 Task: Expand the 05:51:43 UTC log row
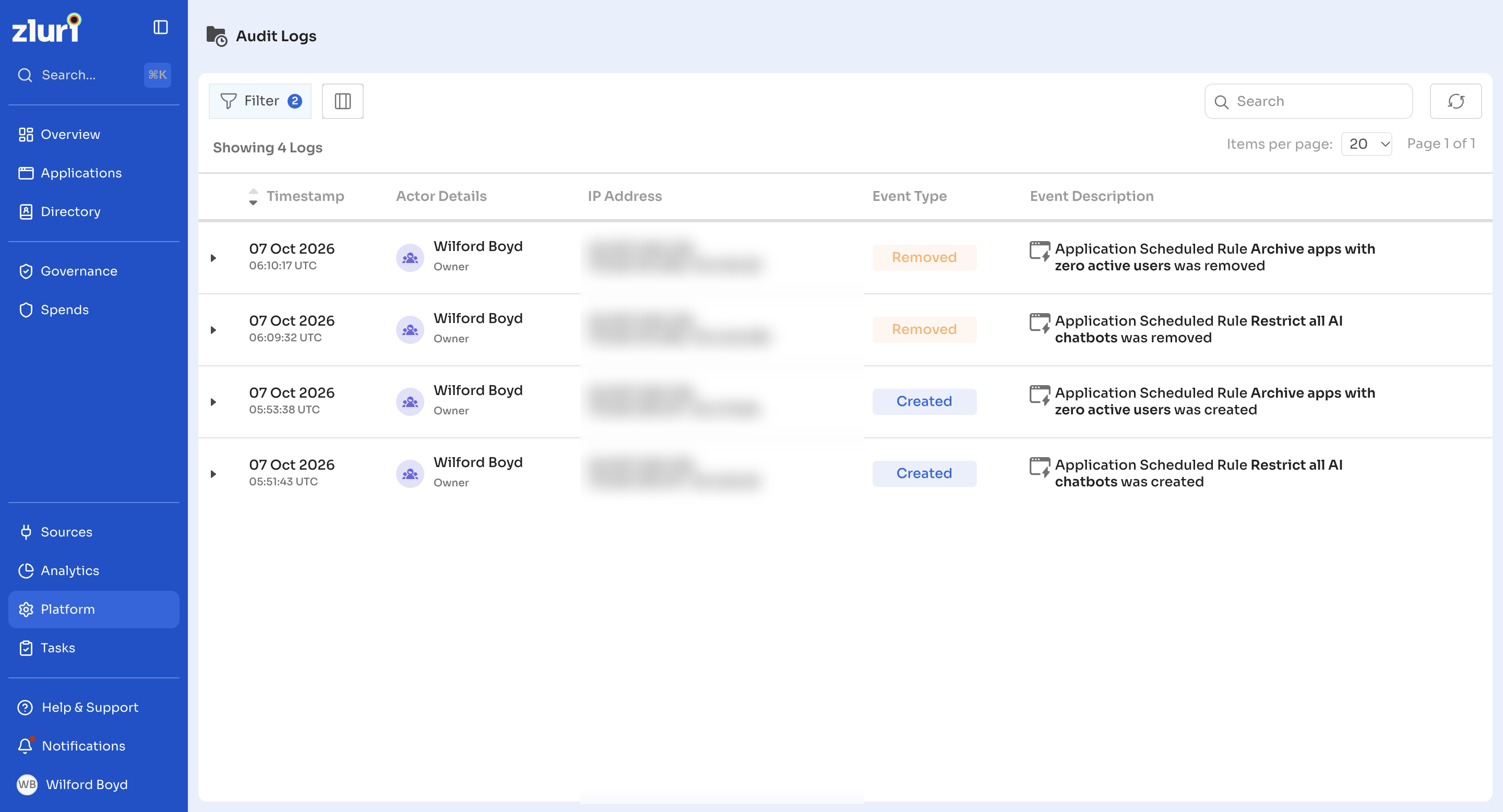[x=213, y=474]
